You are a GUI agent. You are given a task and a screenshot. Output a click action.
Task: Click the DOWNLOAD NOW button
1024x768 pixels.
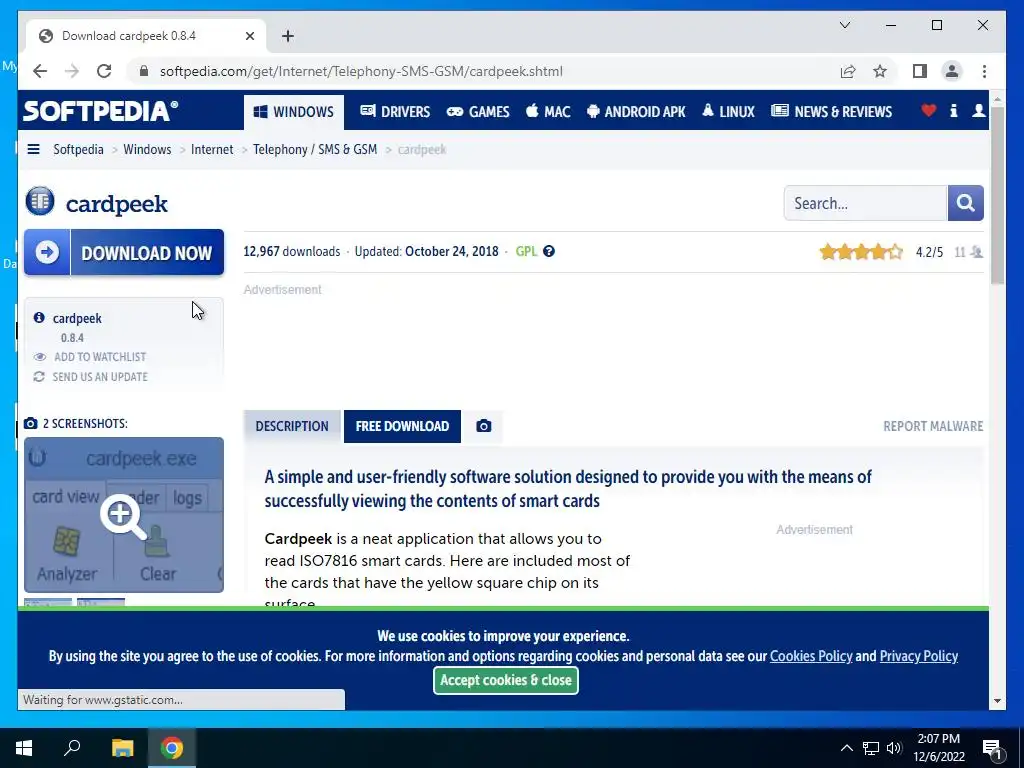124,252
